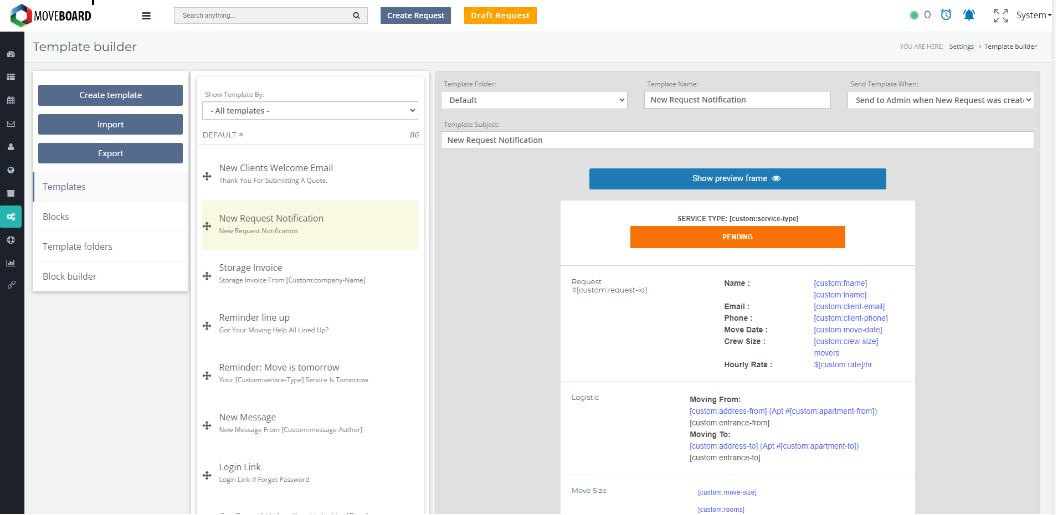
Task: Click drag handle beside Storage Invoice template
Action: (207, 274)
